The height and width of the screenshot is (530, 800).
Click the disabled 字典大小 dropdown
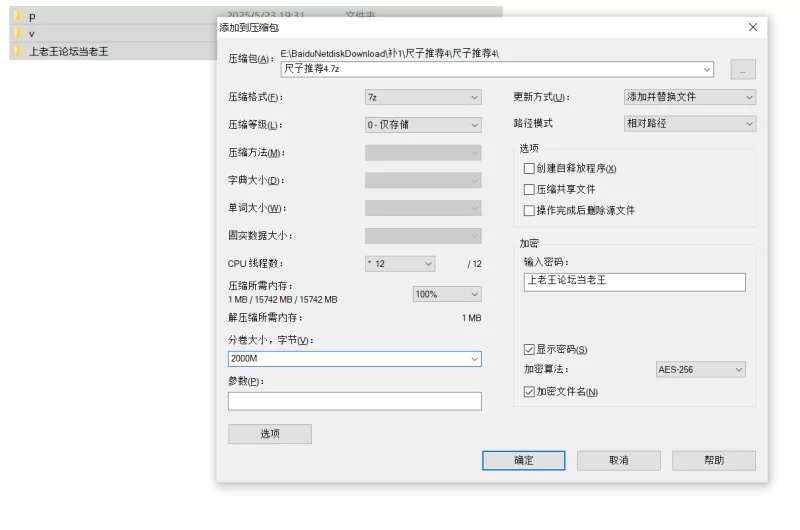[x=423, y=180]
